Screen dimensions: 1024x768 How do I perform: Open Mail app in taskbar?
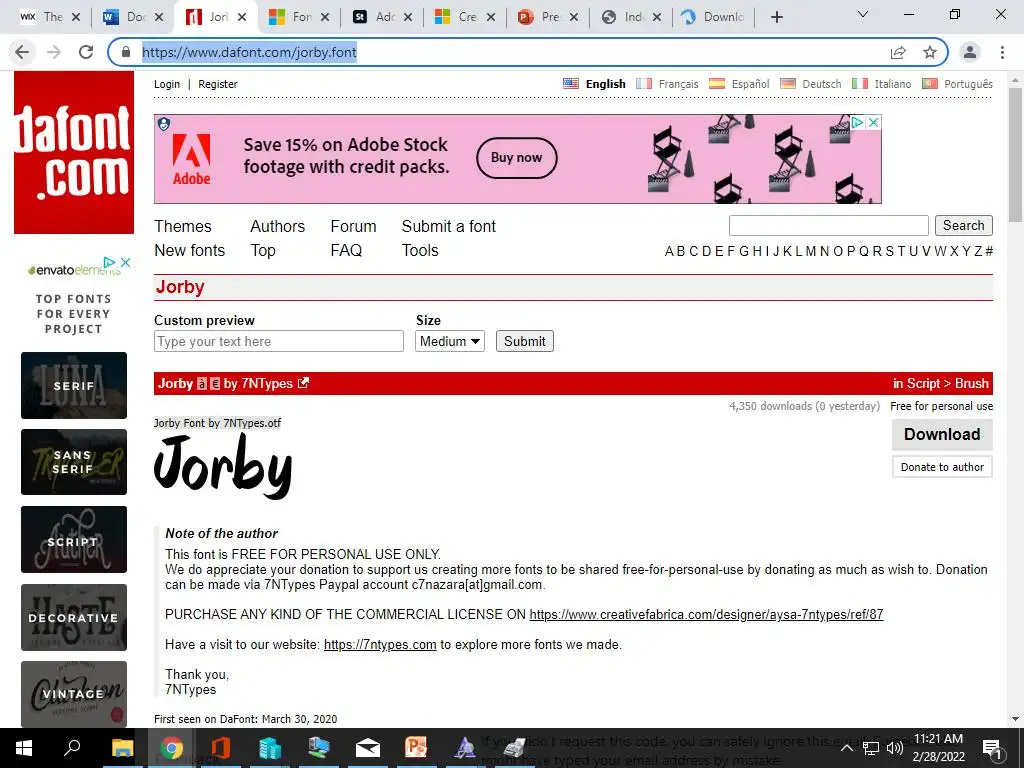point(368,748)
